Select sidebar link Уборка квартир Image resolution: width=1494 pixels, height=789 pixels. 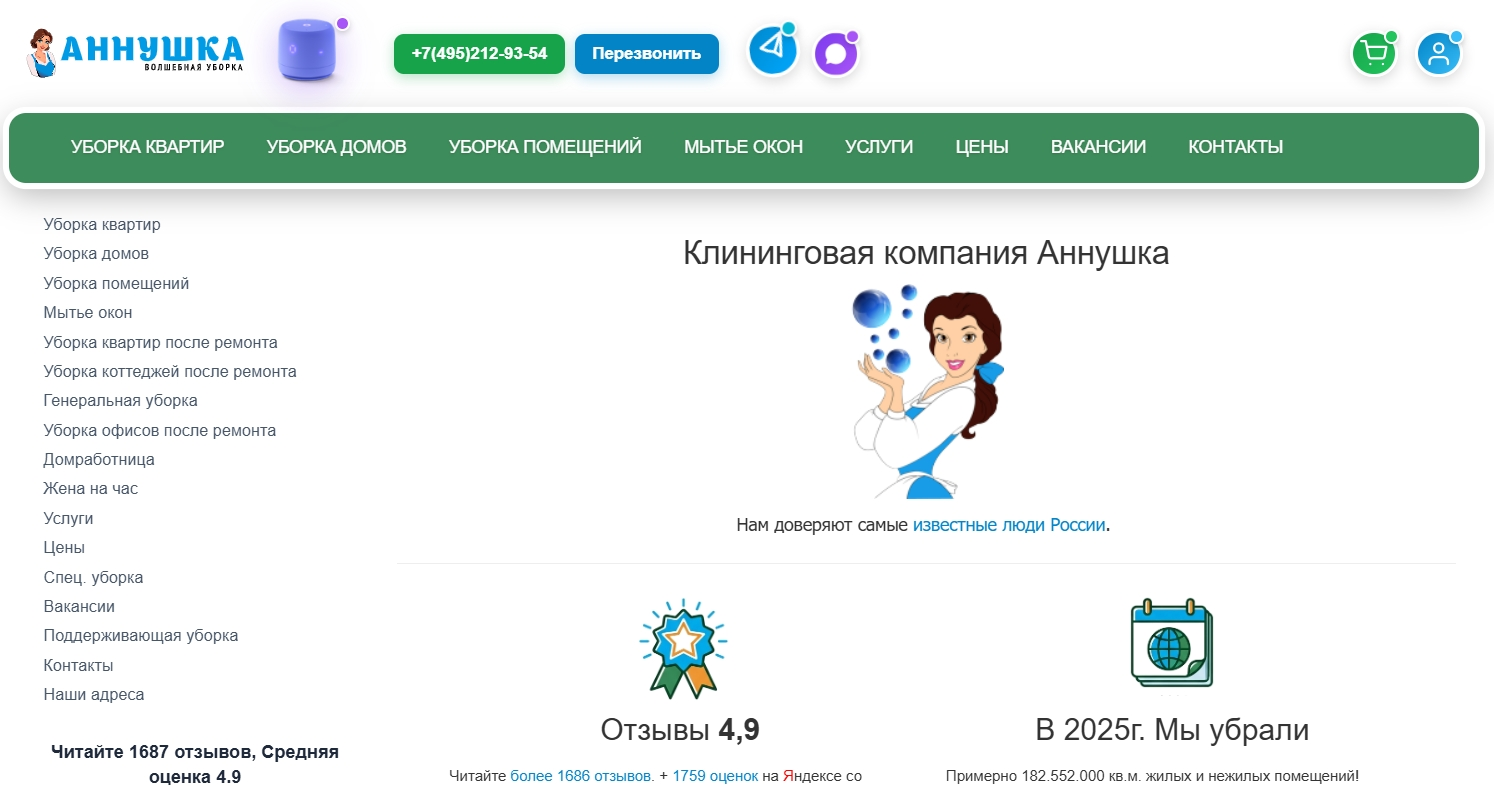click(102, 225)
